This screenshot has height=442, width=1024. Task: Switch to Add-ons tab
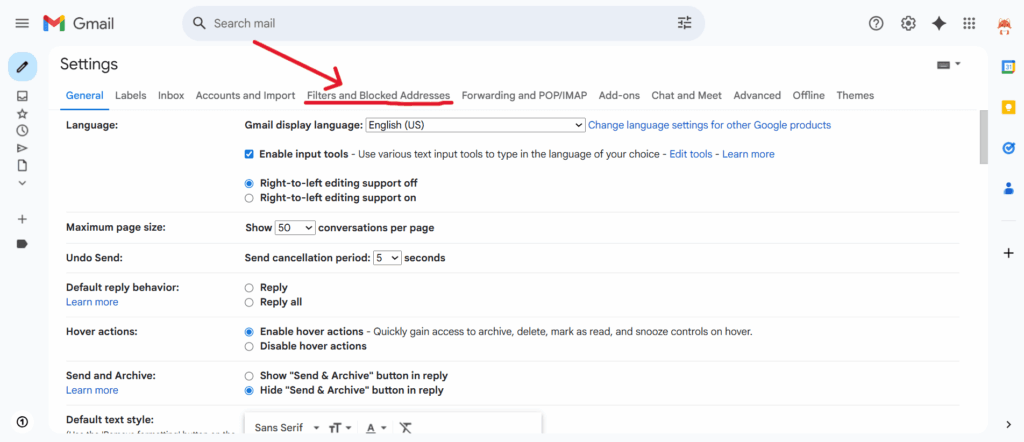619,95
